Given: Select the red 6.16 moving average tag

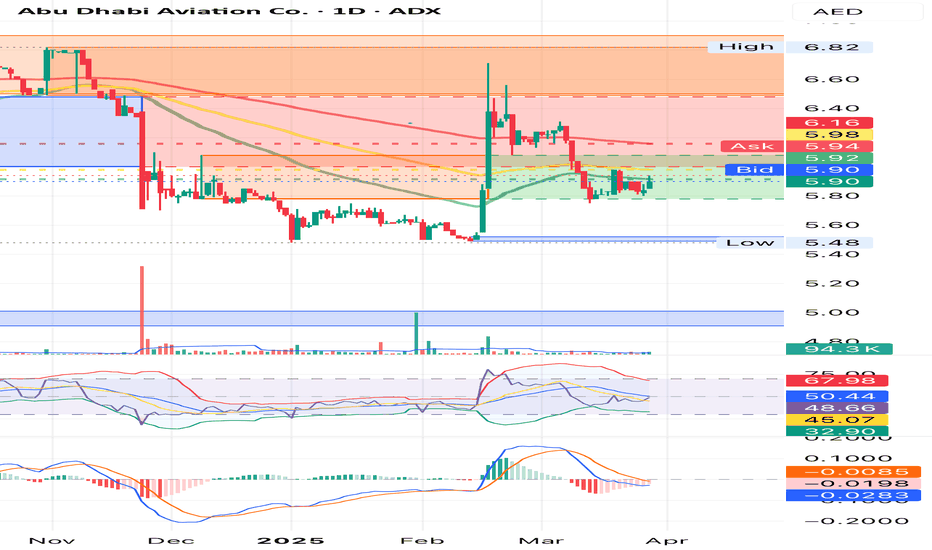Looking at the screenshot, I should [829, 122].
